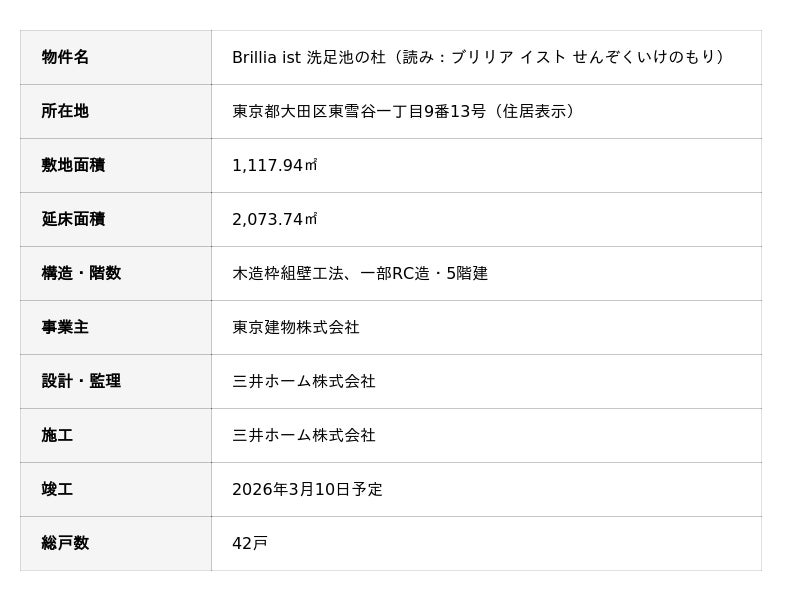Select the 42戸 total units value
The image size is (800, 601).
pos(250,543)
